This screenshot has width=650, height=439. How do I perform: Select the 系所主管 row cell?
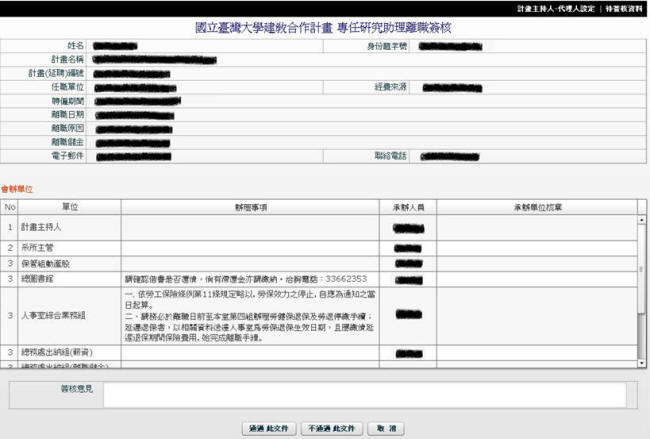point(69,248)
